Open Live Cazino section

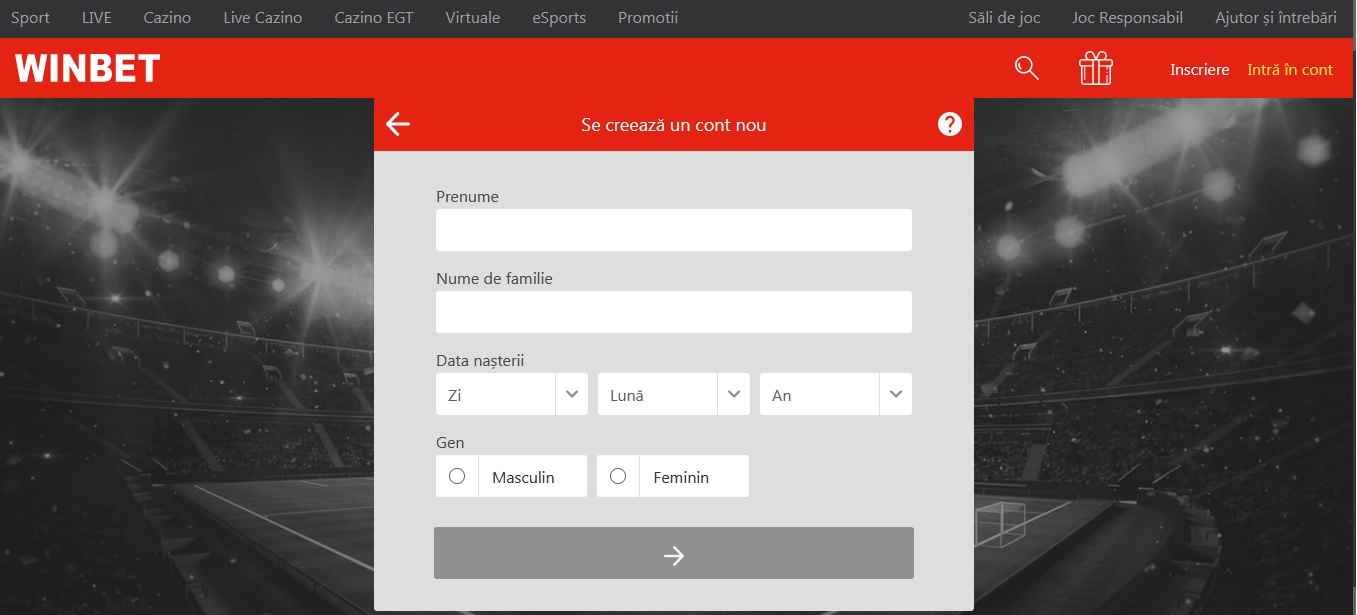(x=263, y=18)
